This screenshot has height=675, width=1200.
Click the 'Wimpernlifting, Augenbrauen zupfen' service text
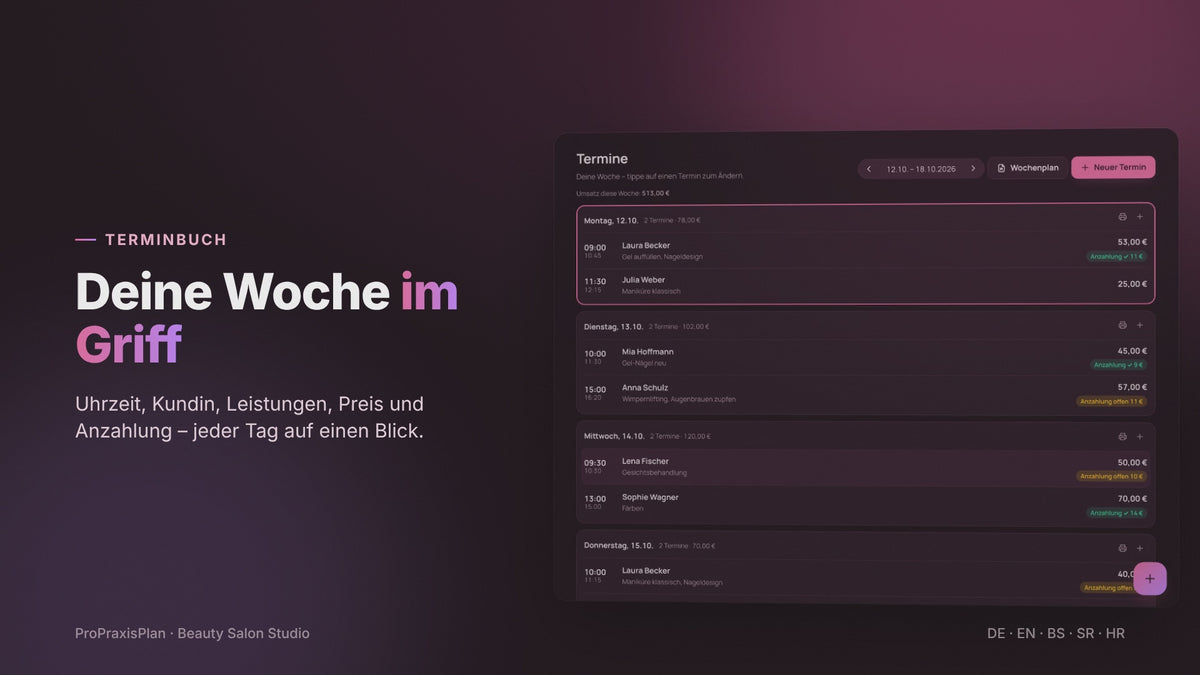679,399
